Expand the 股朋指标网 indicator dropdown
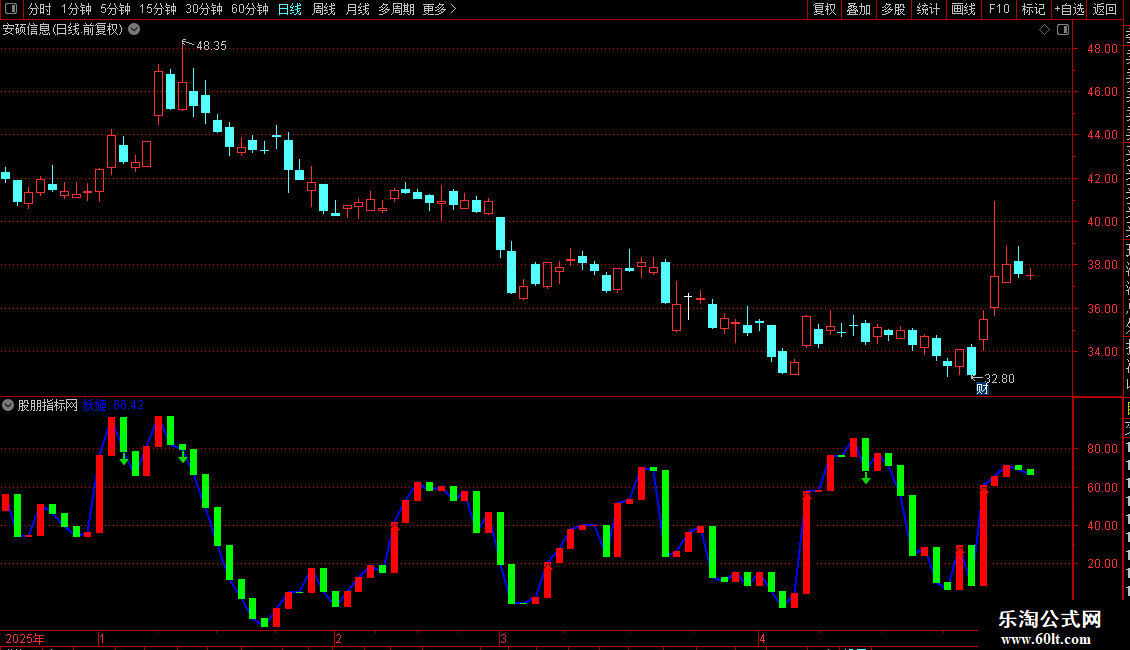Viewport: 1130px width, 650px height. point(8,405)
